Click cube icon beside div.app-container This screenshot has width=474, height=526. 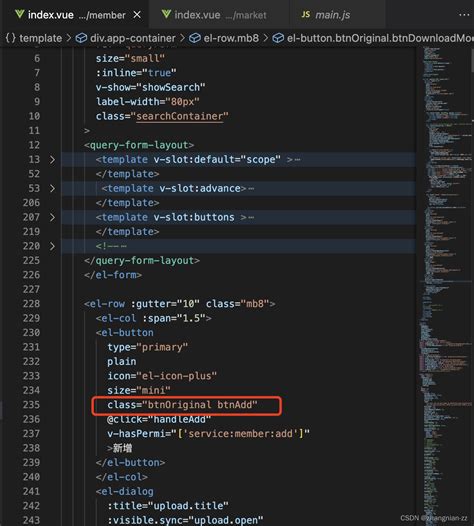(x=82, y=38)
